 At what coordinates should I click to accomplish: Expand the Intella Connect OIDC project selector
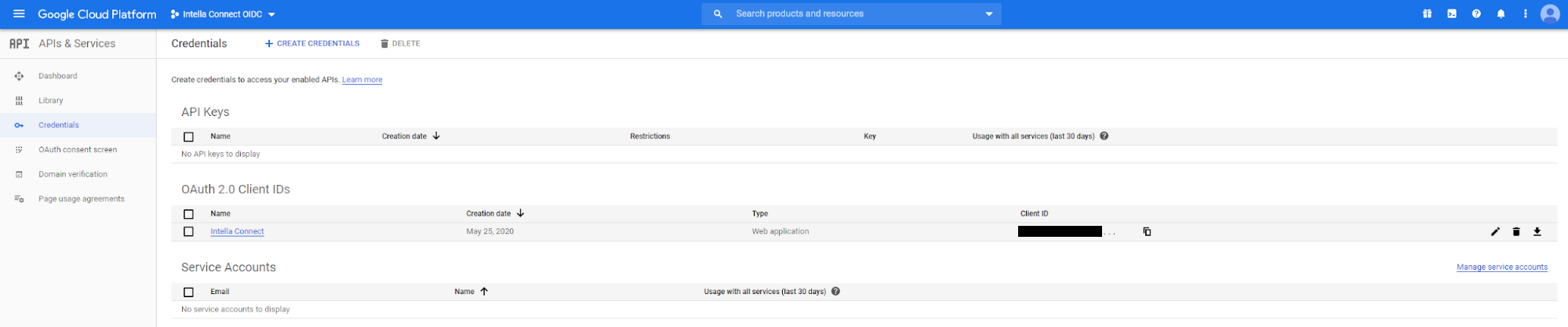pos(224,14)
